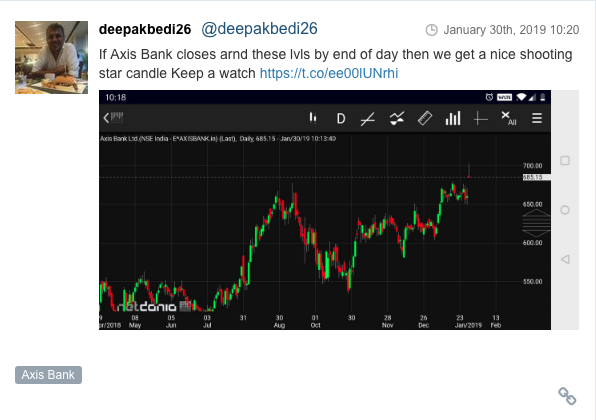Click the deepakbedi26 display name
596x420 pixels.
(x=145, y=29)
